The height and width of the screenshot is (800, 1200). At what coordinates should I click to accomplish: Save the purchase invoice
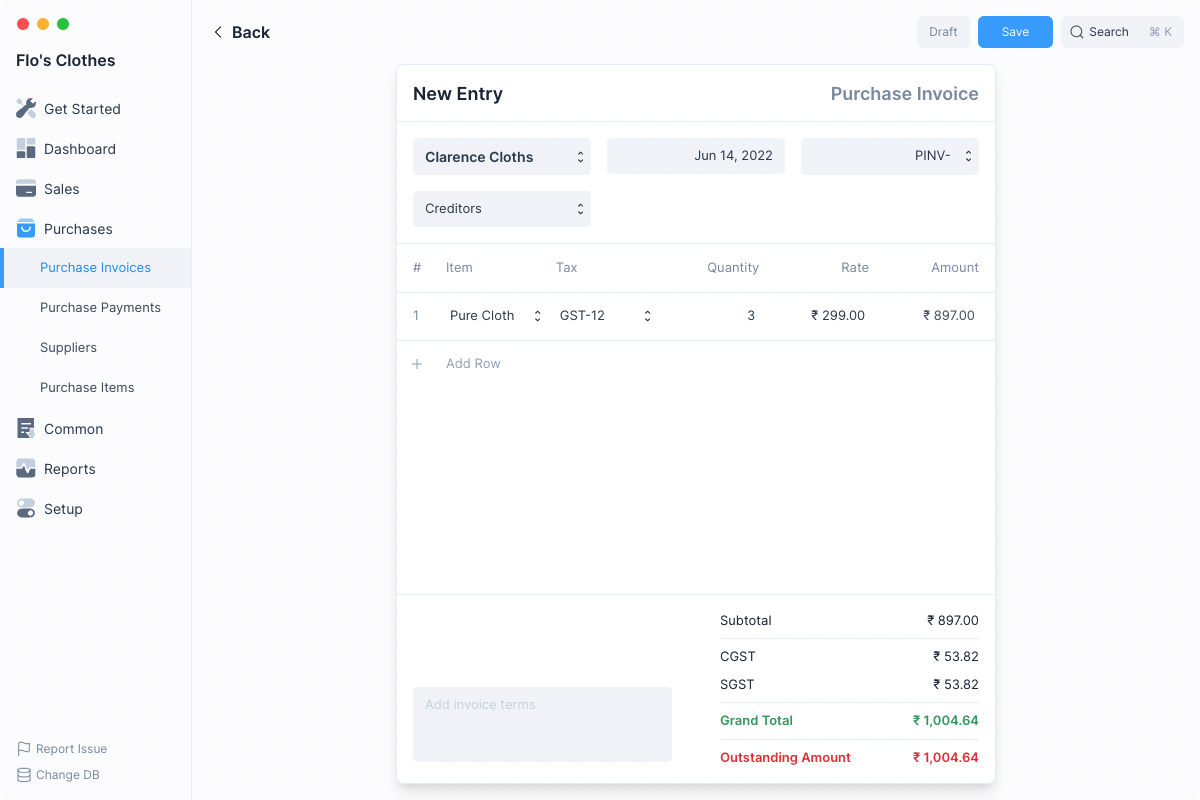[x=1015, y=32]
